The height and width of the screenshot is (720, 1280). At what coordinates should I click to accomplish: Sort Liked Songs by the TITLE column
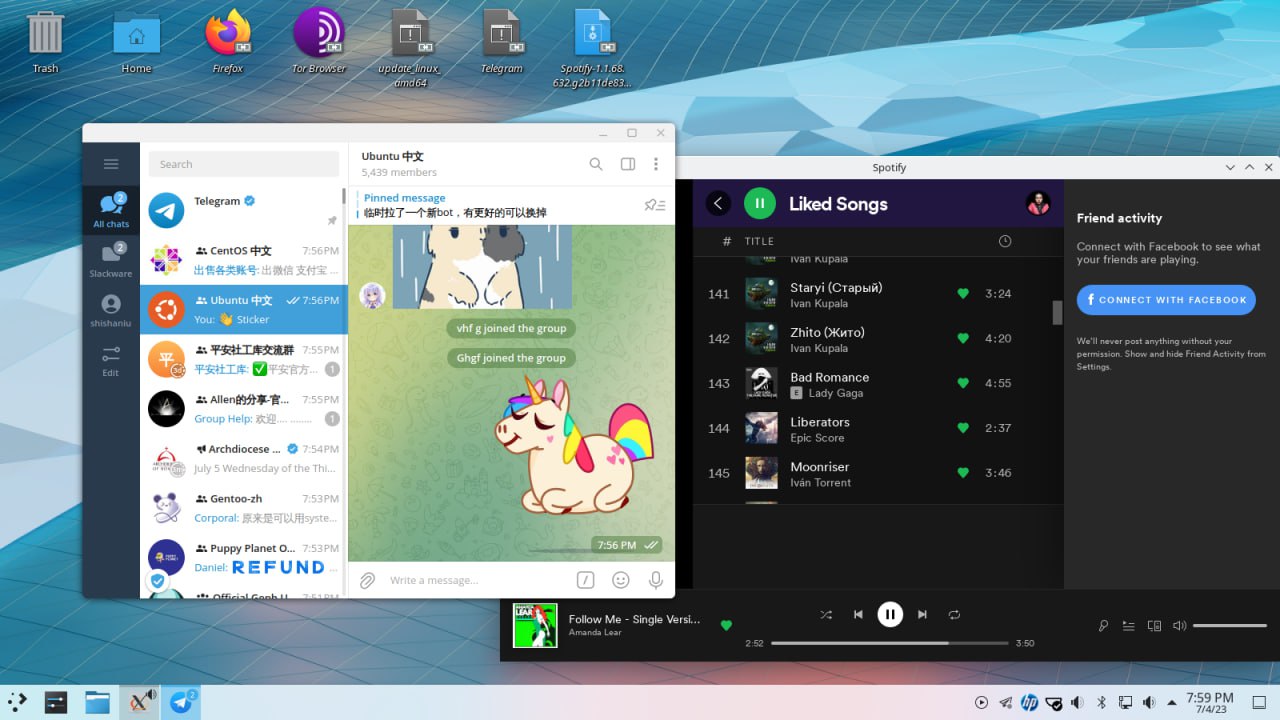(x=759, y=241)
